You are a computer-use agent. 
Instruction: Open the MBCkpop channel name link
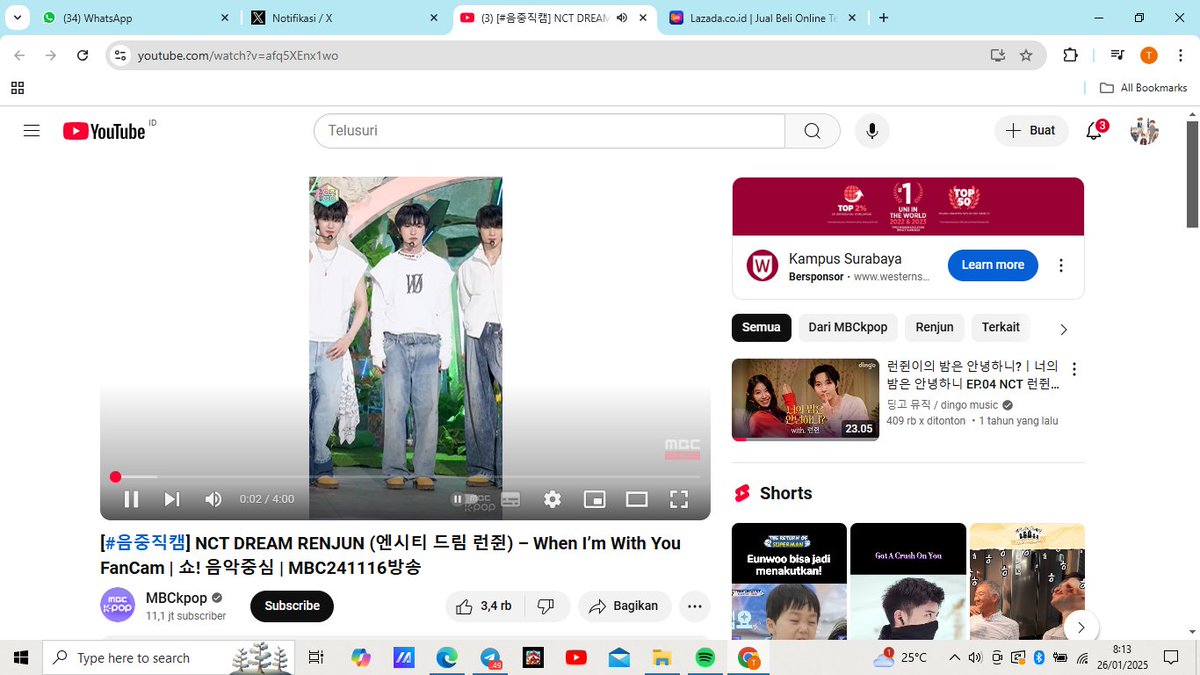177,598
